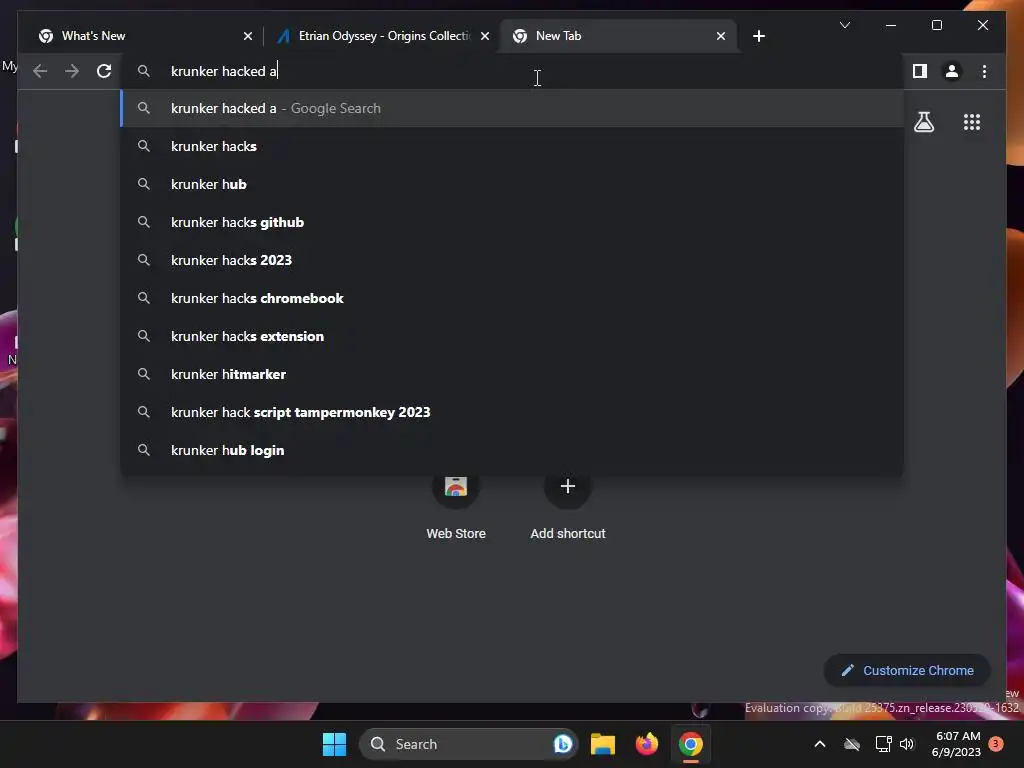Close the Etrian Odyssey tab

pyautogui.click(x=485, y=36)
